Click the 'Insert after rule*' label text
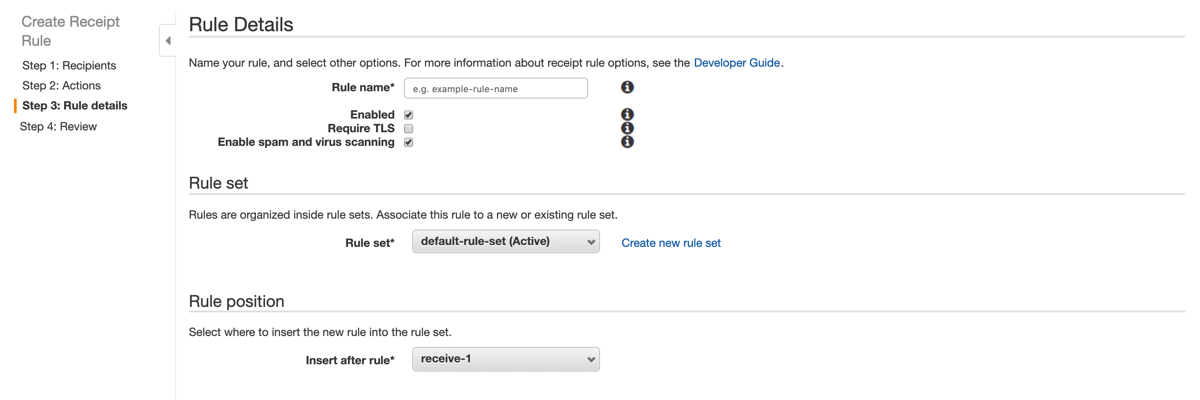1200x400 pixels. click(x=350, y=360)
